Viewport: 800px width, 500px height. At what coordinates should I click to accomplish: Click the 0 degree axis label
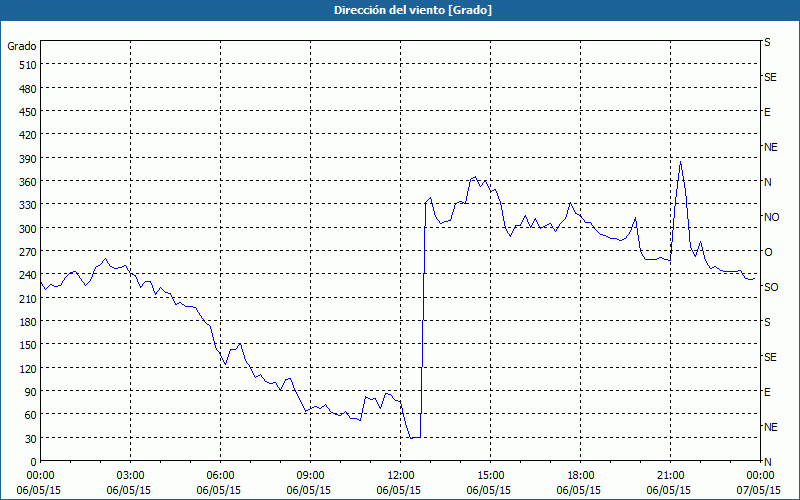[34, 462]
